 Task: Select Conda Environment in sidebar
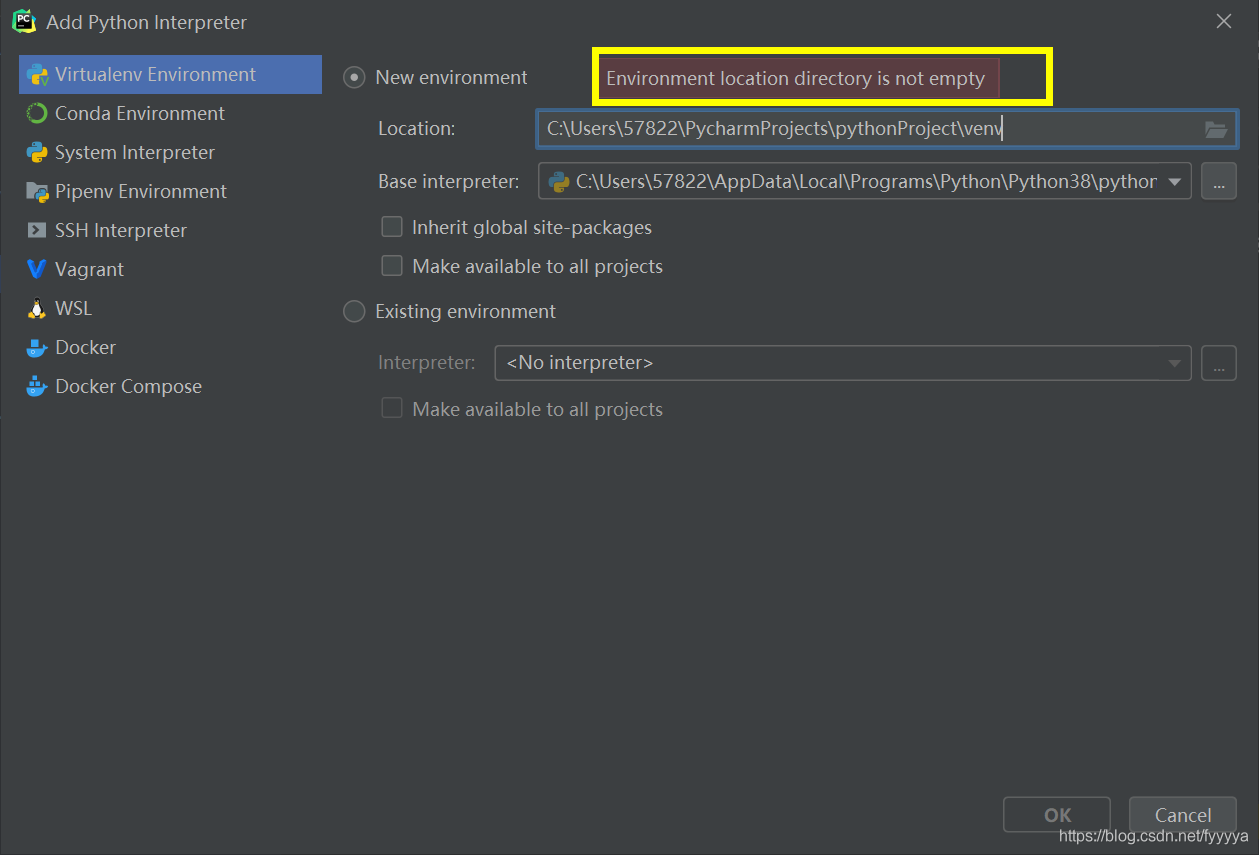(170, 114)
